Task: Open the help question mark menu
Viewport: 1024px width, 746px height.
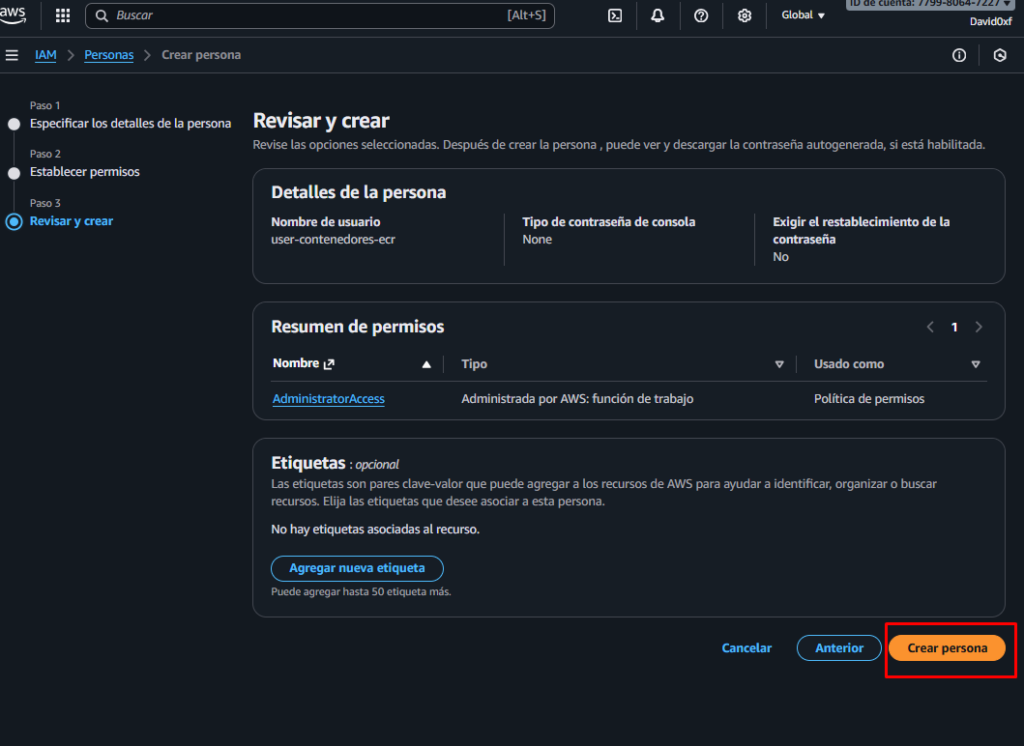Action: pos(701,16)
